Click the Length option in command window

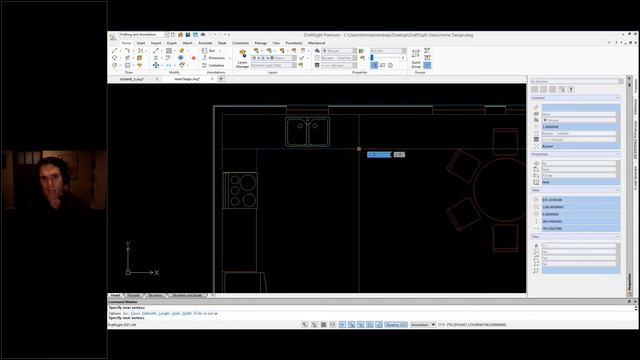(164, 313)
